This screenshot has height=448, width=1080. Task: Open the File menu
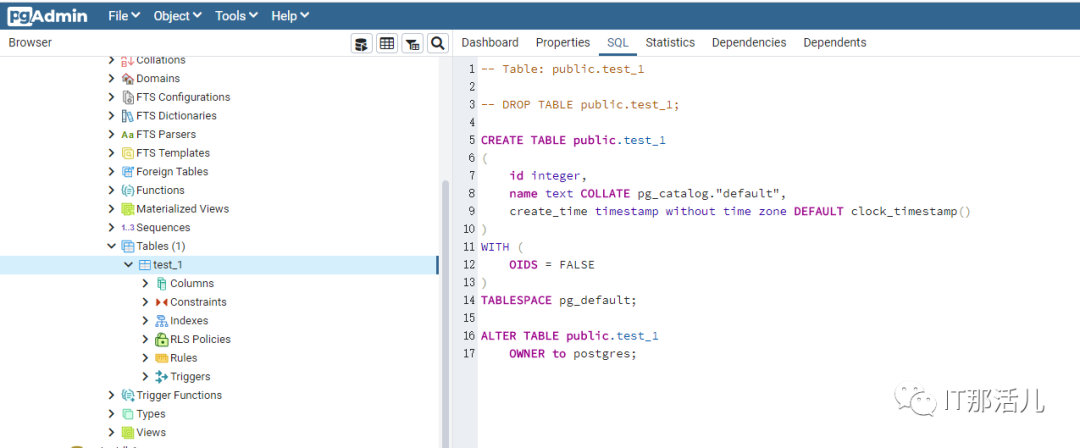(x=123, y=16)
